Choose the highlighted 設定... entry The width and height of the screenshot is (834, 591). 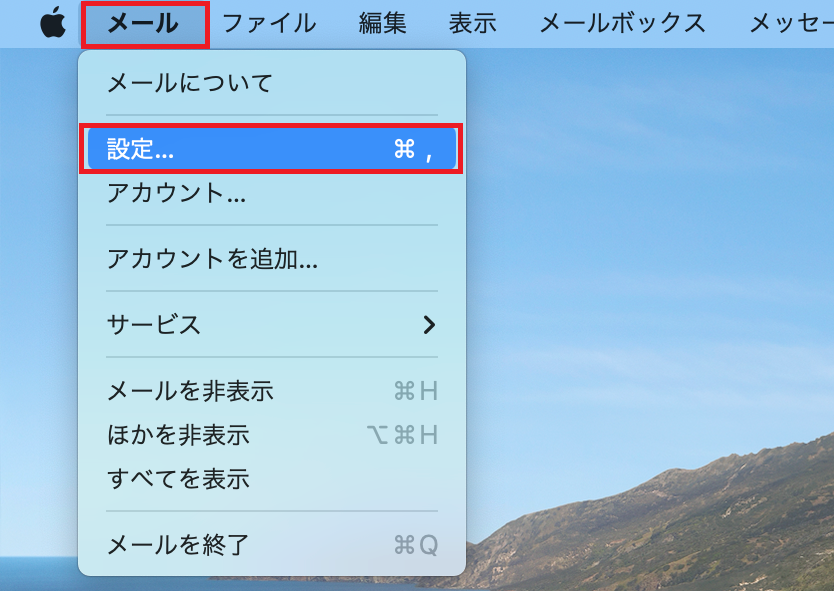click(272, 149)
